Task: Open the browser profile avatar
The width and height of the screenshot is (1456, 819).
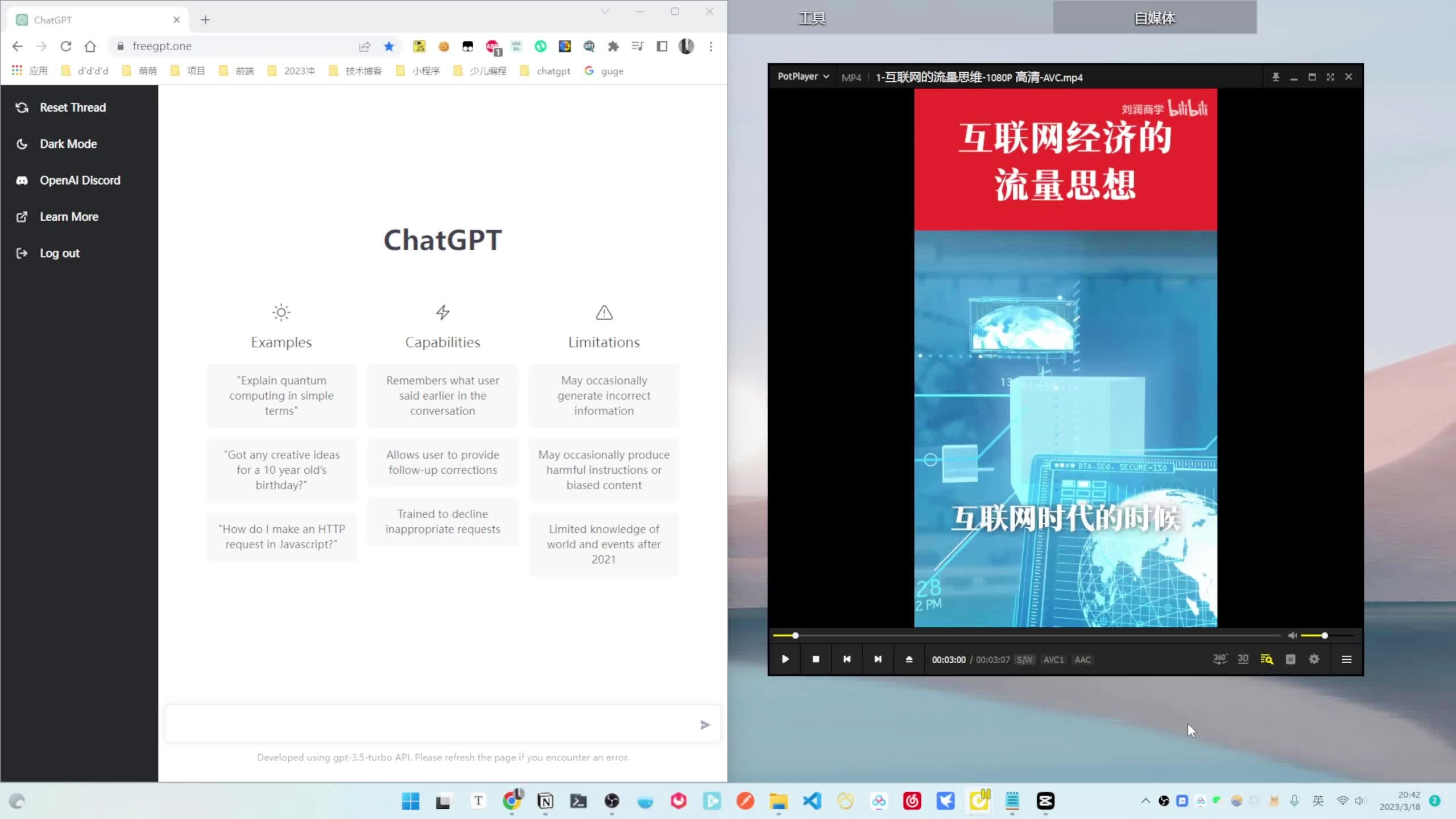Action: coord(686,46)
